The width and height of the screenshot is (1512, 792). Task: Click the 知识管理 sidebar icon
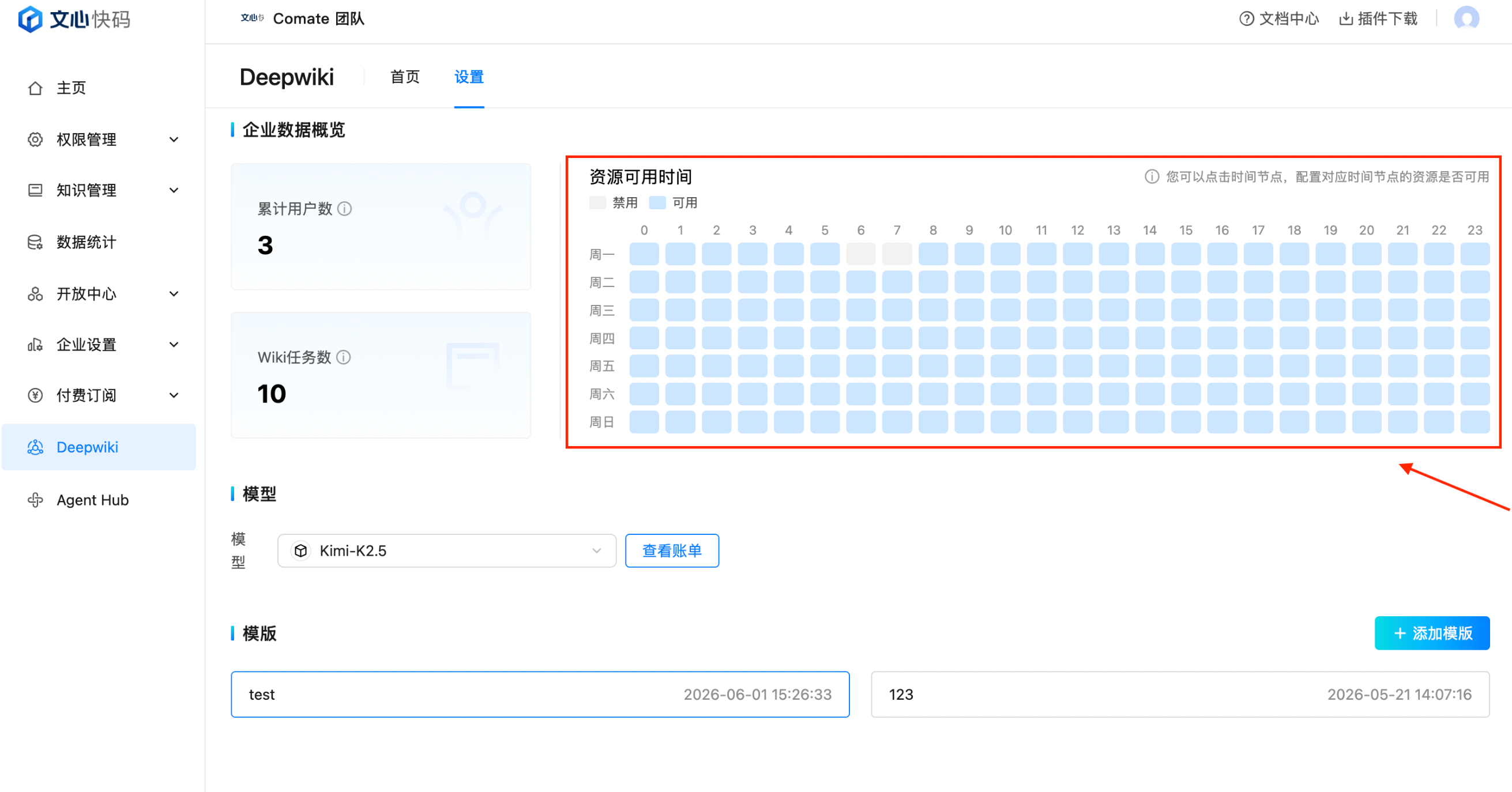point(35,190)
